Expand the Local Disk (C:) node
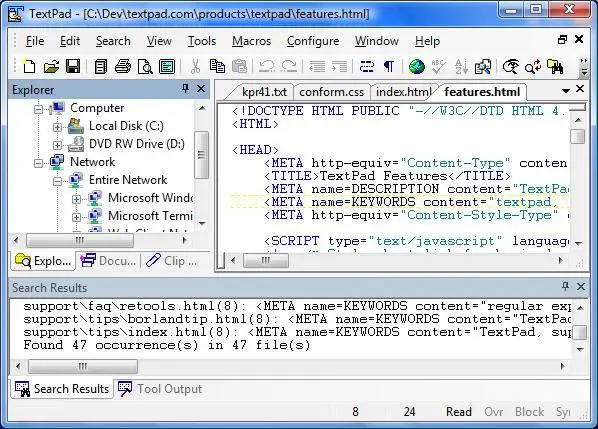The image size is (598, 429). coord(57,127)
